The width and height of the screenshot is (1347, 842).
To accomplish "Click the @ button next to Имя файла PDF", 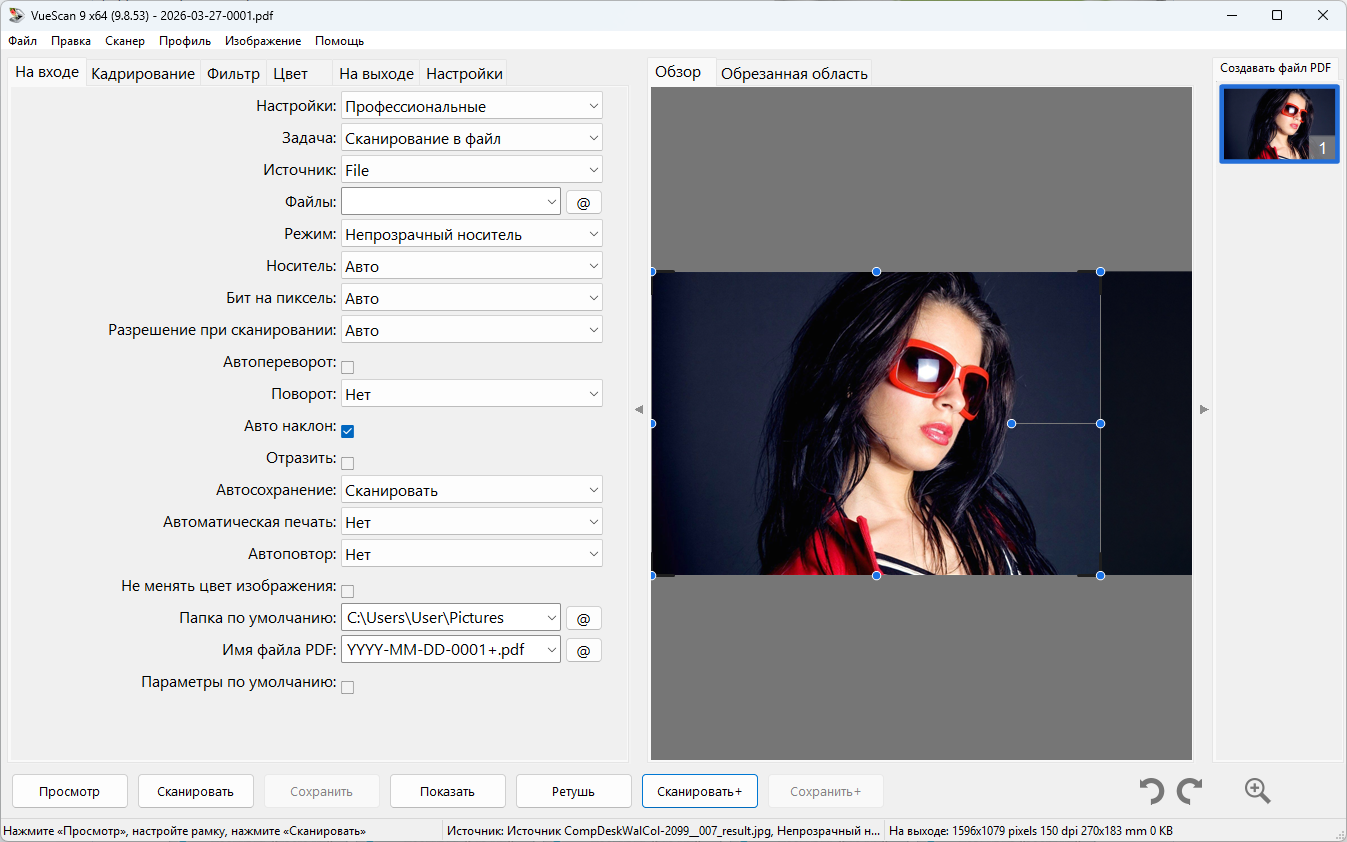I will click(x=584, y=650).
